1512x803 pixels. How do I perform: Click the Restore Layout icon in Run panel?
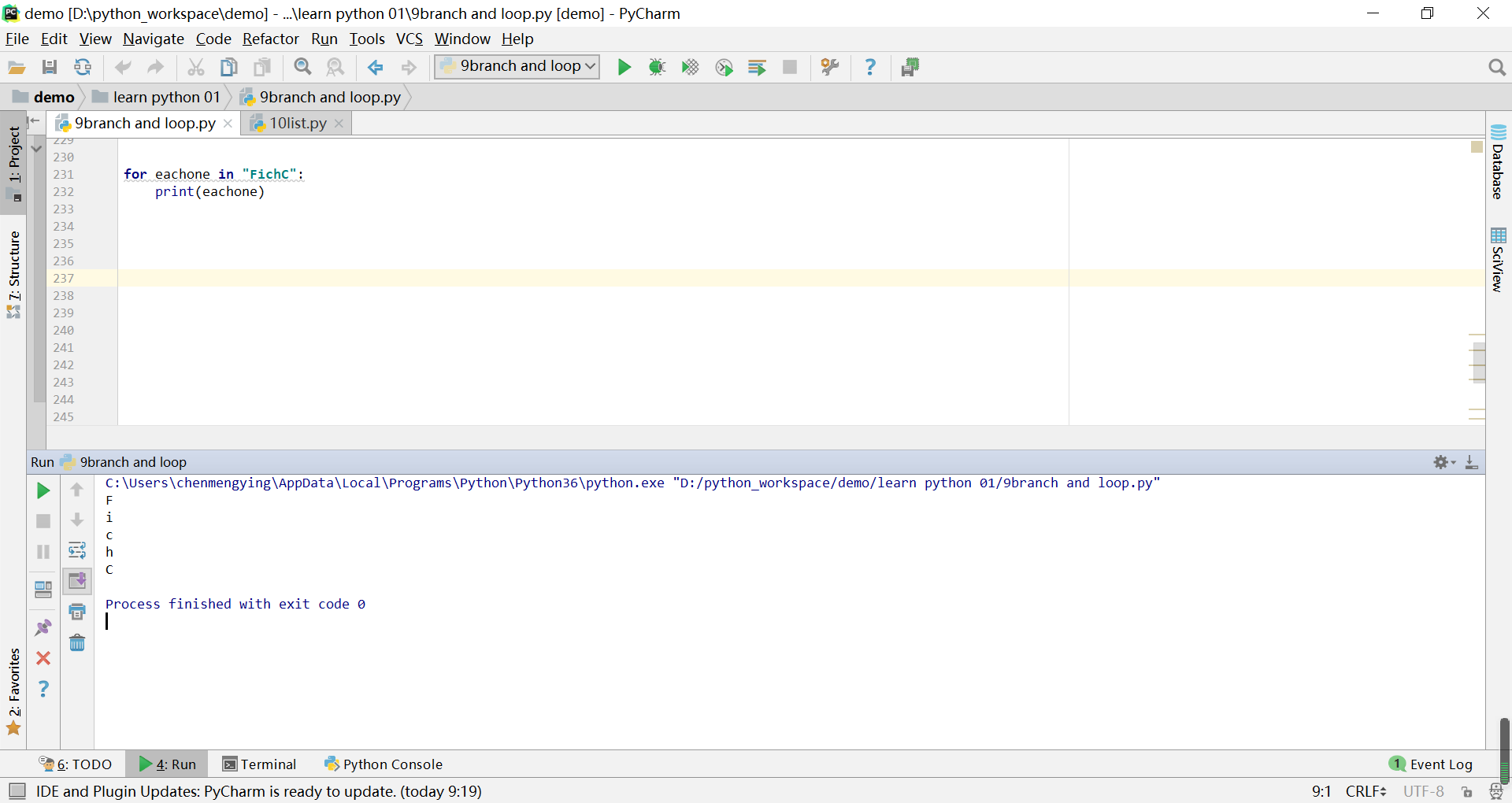(x=43, y=589)
